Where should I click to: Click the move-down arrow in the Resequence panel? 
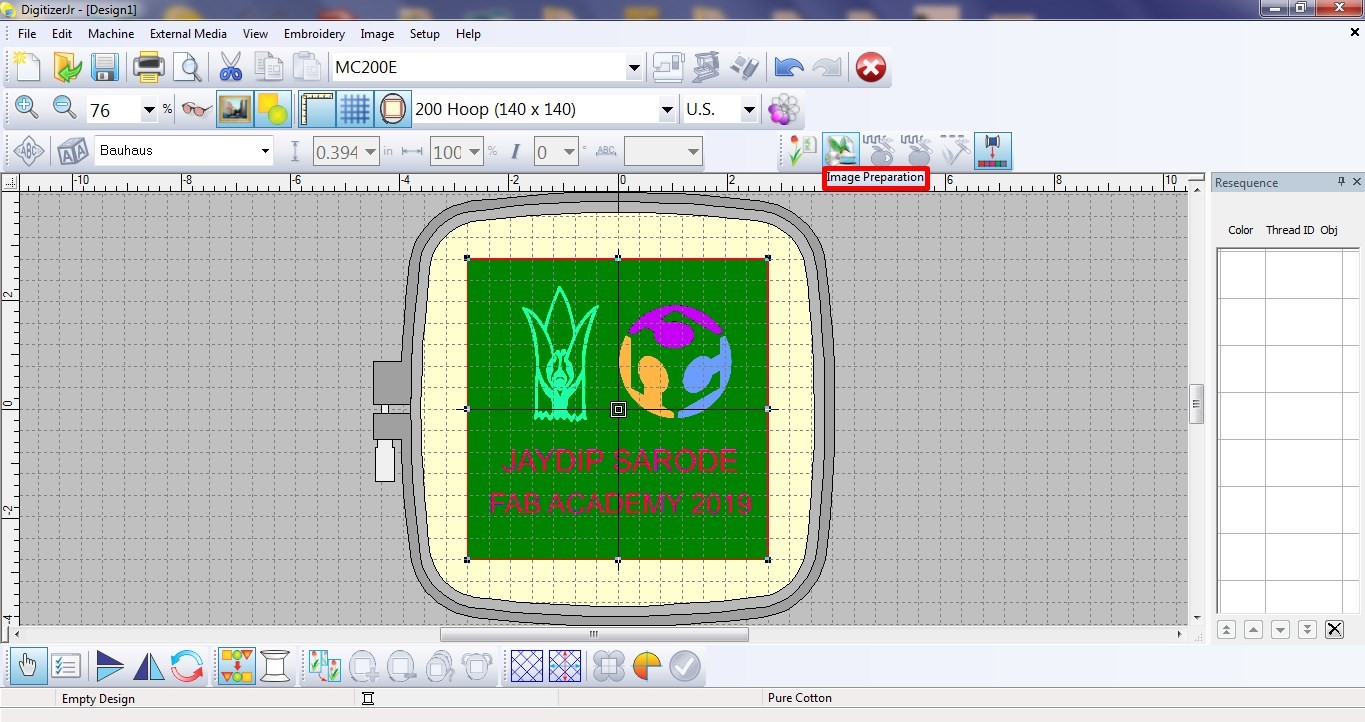pos(1280,629)
